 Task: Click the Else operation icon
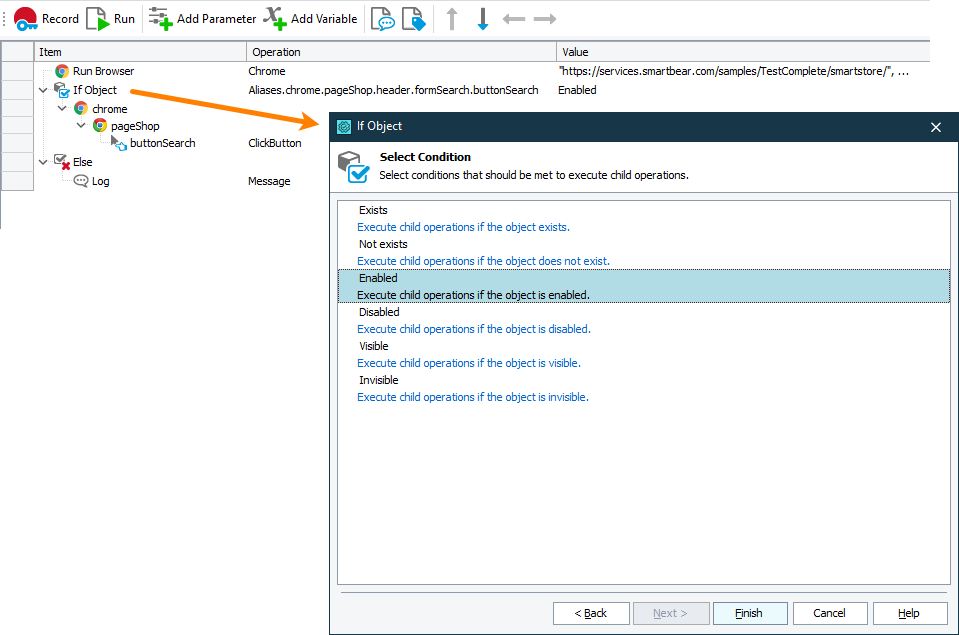[62, 162]
